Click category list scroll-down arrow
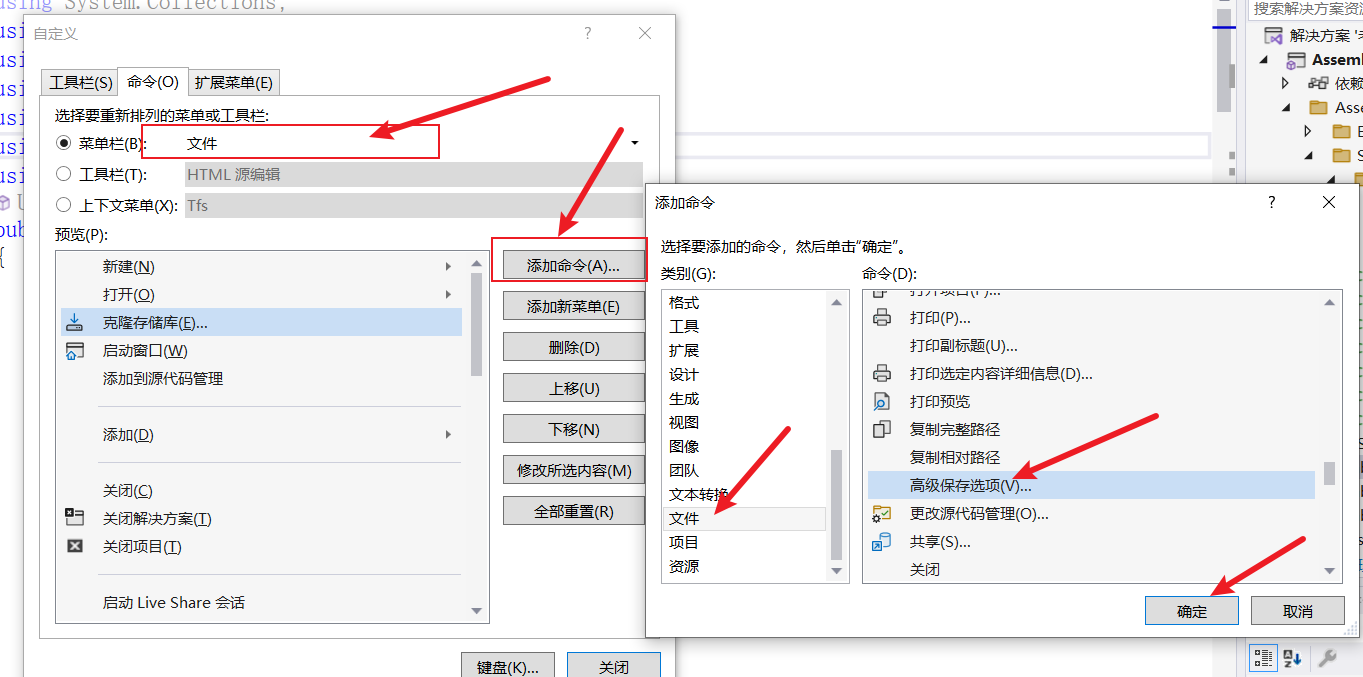This screenshot has height=677, width=1363. point(837,571)
